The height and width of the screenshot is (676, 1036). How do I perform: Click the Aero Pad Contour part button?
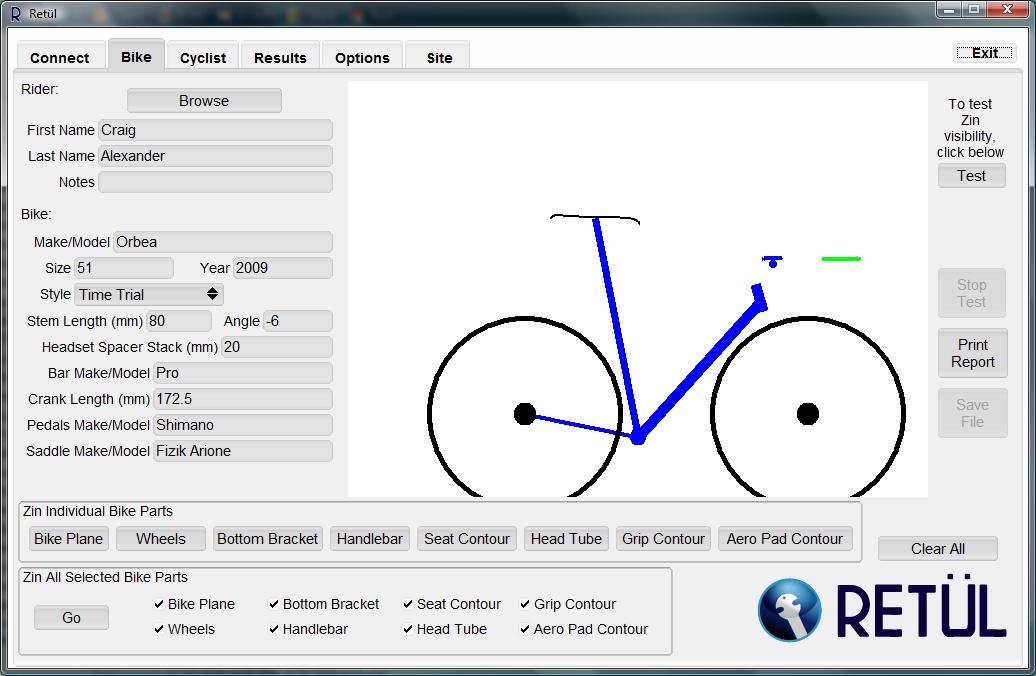point(785,539)
